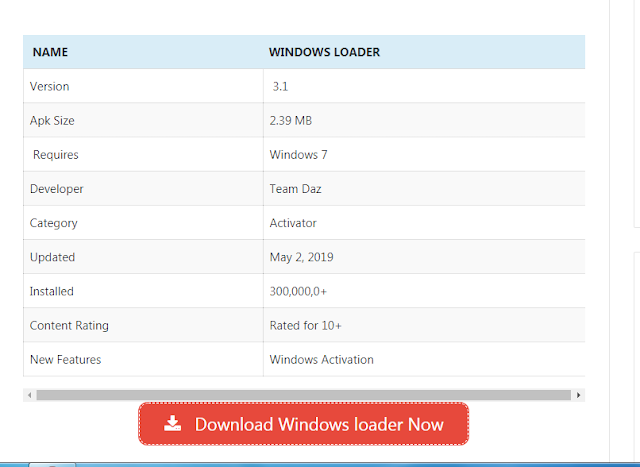Click the 300,000,0+ installs value
This screenshot has width=640, height=467.
tap(298, 291)
